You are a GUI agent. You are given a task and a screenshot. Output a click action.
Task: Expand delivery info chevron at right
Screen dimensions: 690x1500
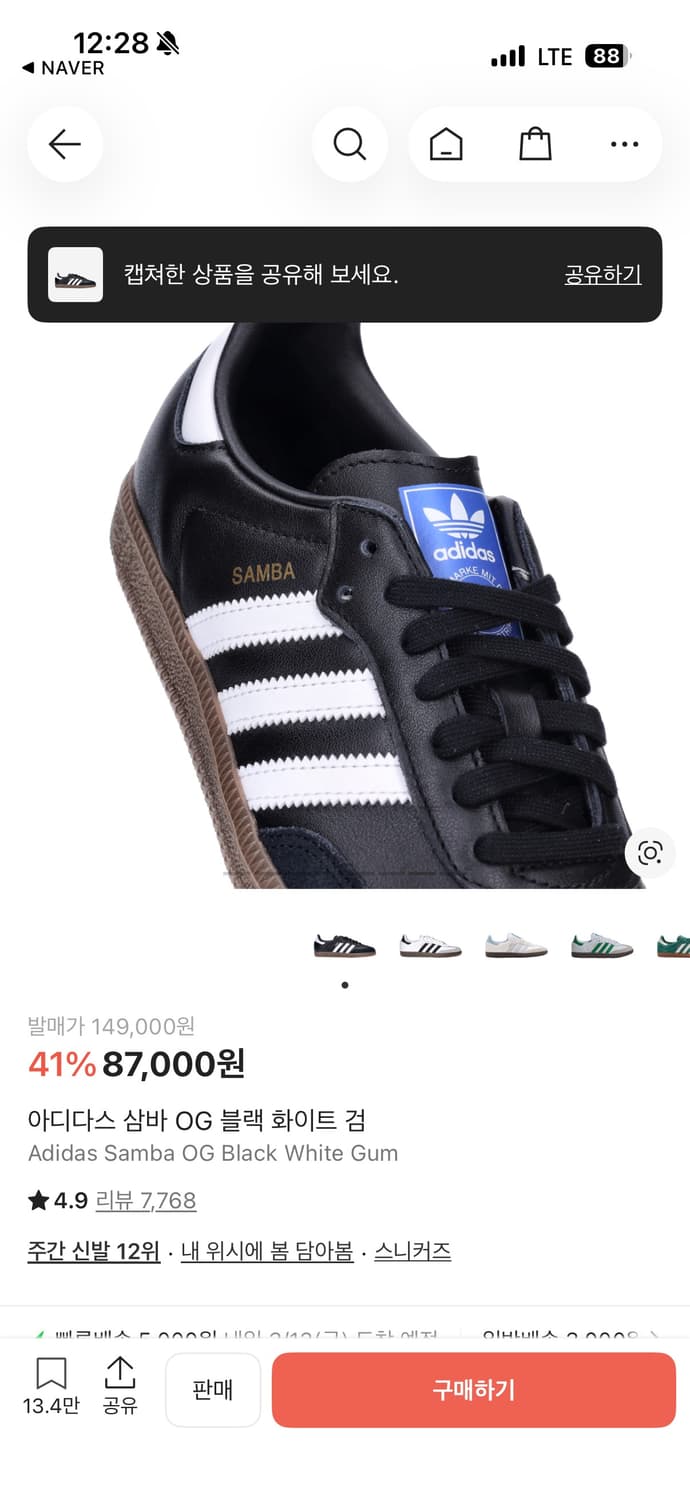654,1334
